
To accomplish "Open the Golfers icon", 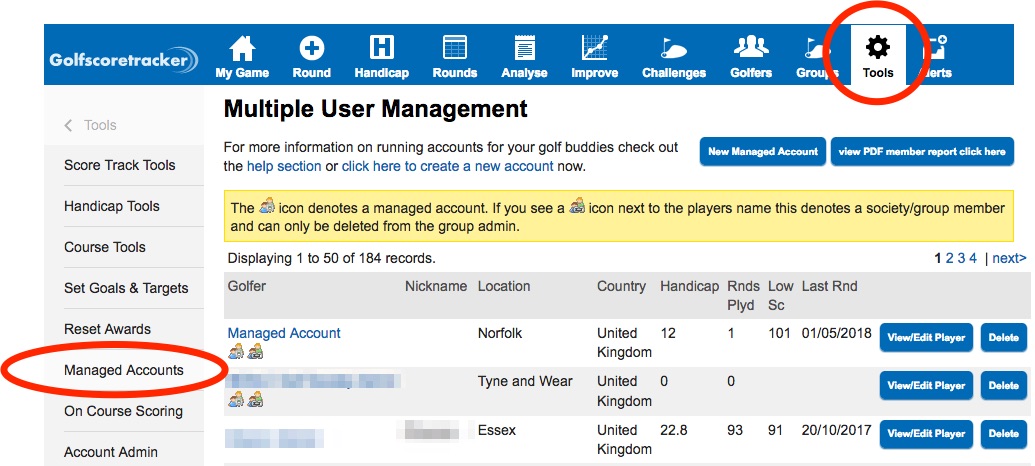I will coord(750,49).
